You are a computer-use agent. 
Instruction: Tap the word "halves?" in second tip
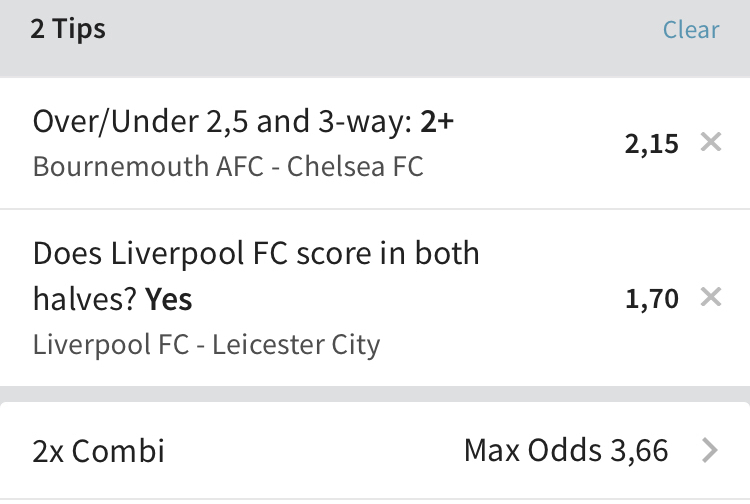(x=84, y=298)
